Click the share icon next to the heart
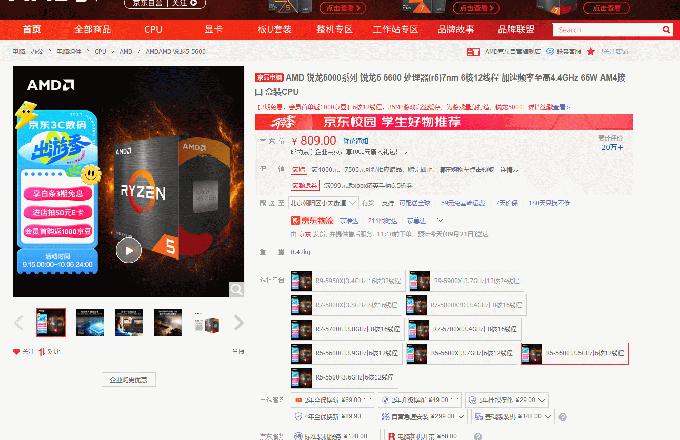Viewport: 680px width, 440px height. click(42, 352)
